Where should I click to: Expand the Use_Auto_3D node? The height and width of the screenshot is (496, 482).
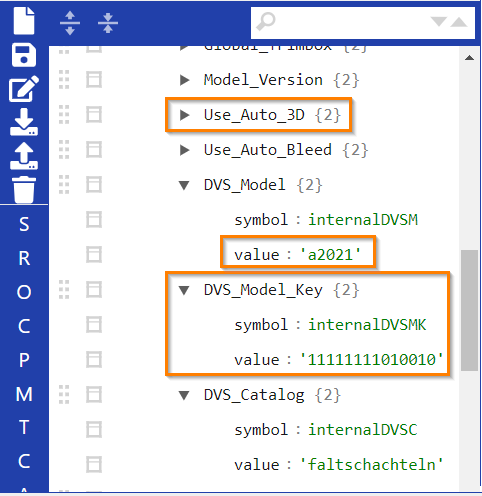point(184,115)
